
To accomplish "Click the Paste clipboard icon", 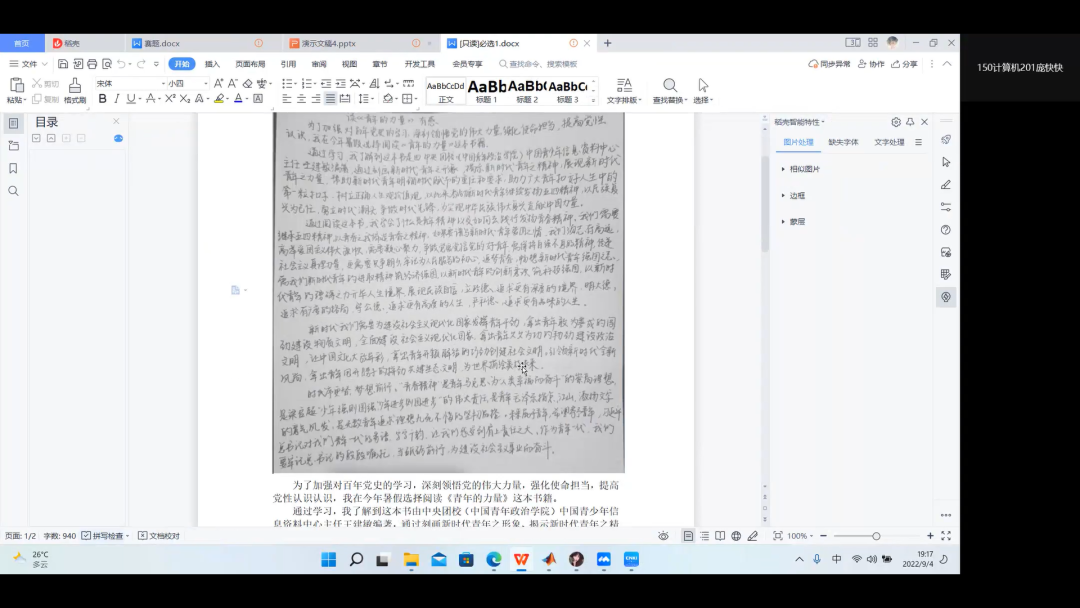I will [x=16, y=85].
